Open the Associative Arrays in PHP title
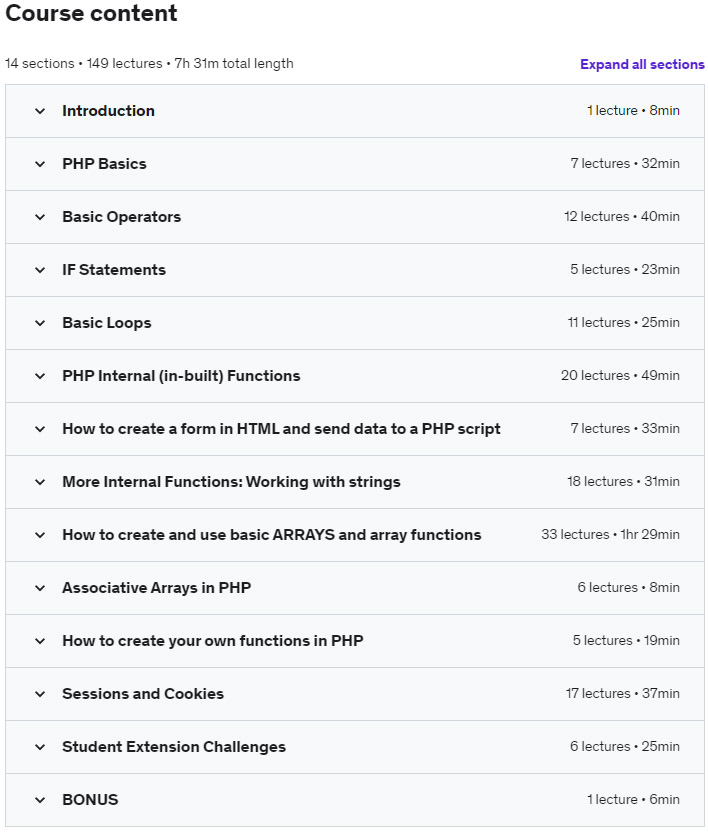Screen dimensions: 708x832 (x=156, y=588)
